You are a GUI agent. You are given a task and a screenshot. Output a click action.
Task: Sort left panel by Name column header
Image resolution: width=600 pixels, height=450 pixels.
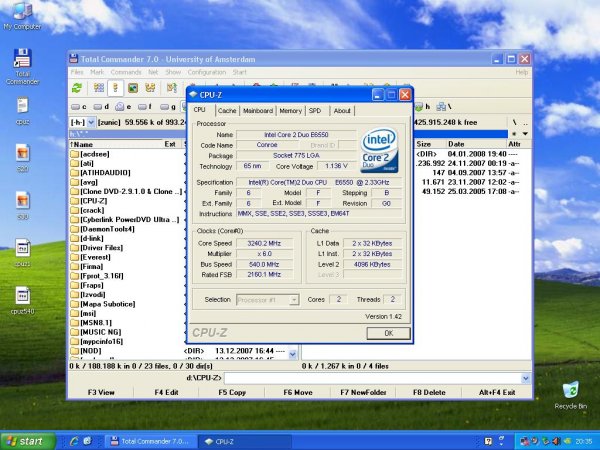coord(116,144)
